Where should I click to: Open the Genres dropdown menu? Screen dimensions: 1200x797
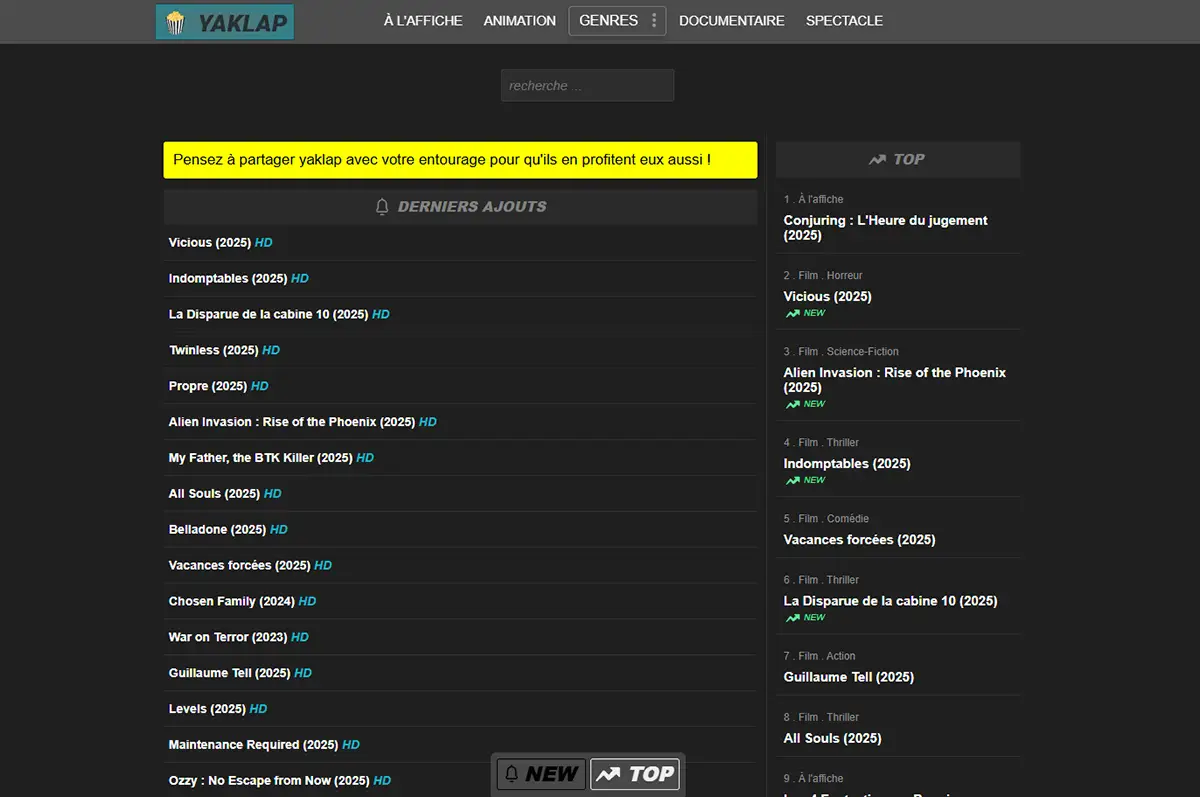(x=609, y=21)
